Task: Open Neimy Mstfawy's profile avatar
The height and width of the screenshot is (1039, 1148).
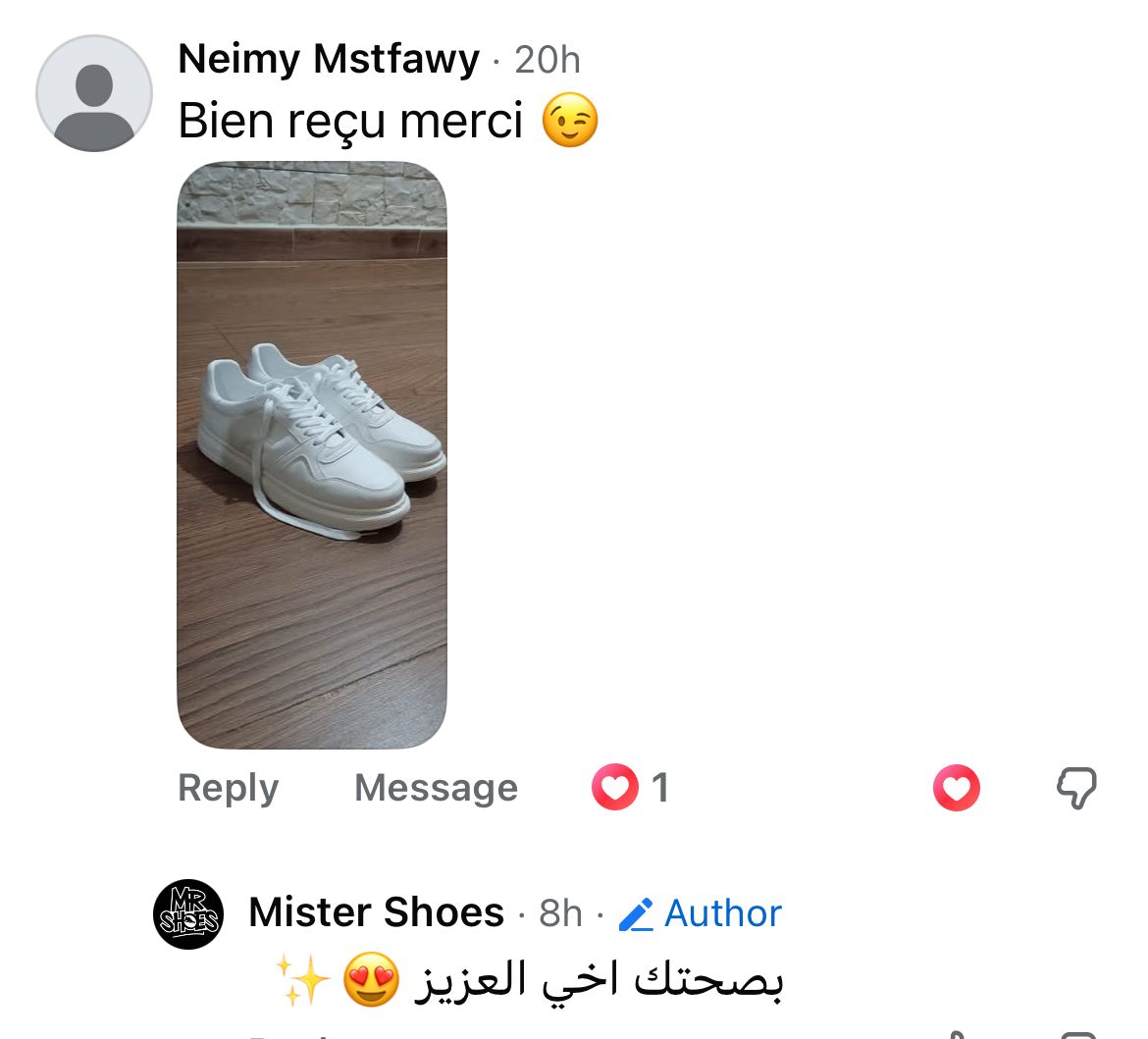Action: coord(94,94)
